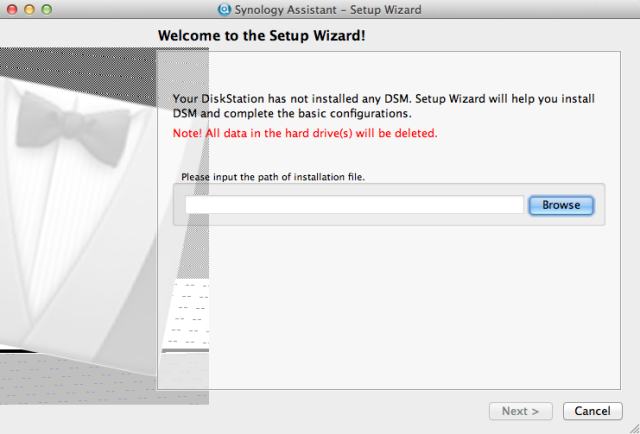640x434 pixels.
Task: Zoom the window using the green button
Action: click(47, 9)
